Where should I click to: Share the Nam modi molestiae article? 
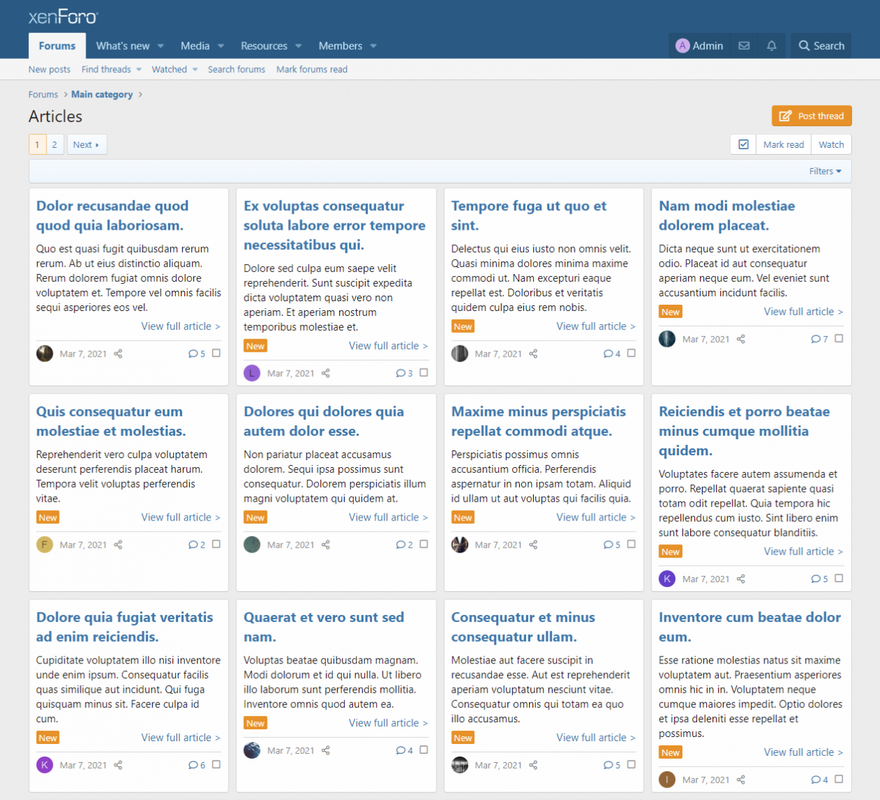coord(741,339)
